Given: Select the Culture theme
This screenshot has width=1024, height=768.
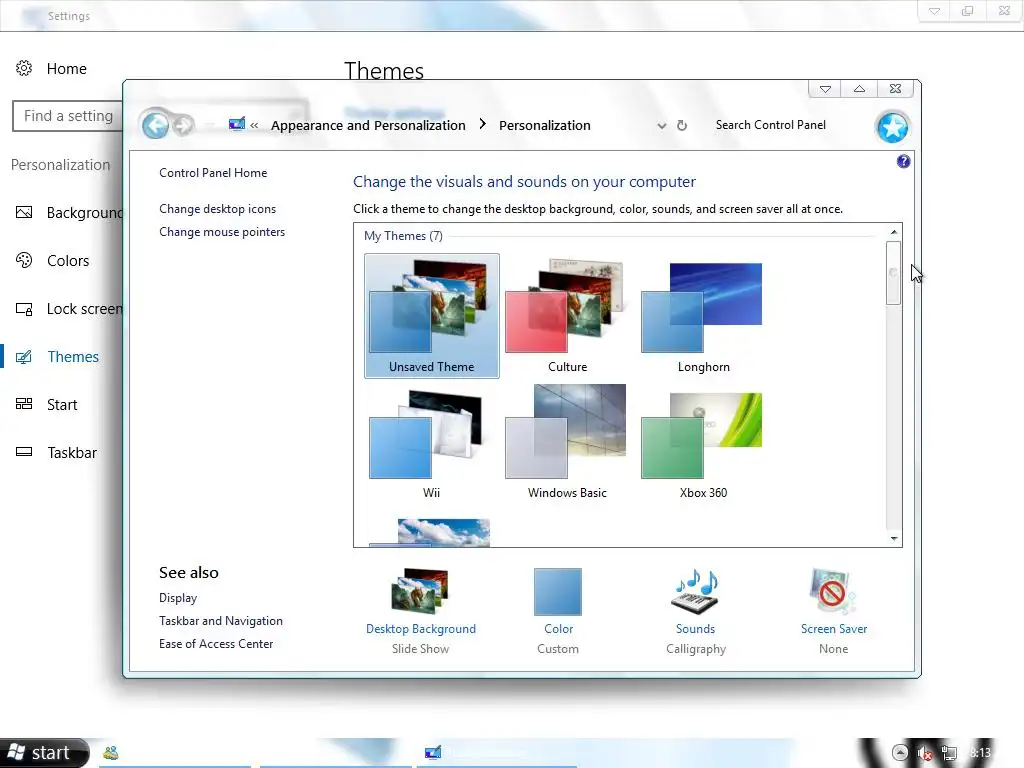Looking at the screenshot, I should coord(568,316).
